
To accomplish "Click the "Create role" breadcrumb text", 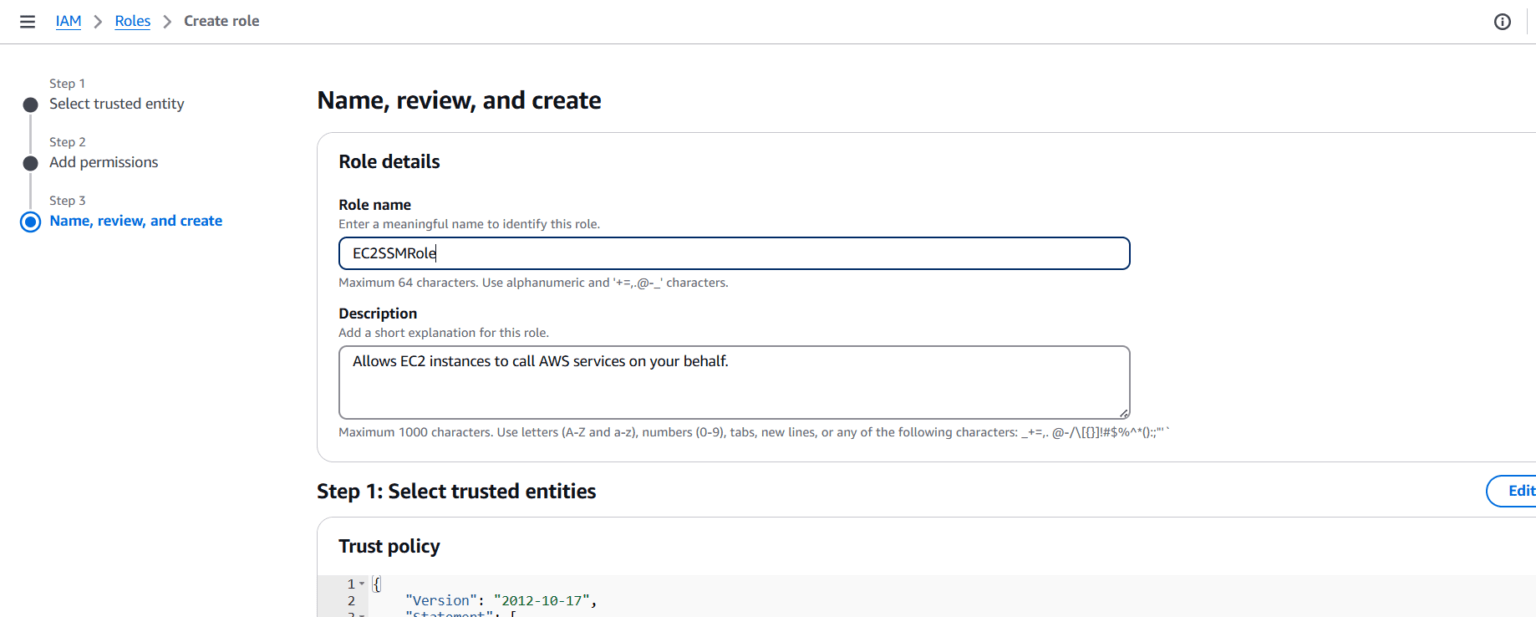I will point(222,21).
